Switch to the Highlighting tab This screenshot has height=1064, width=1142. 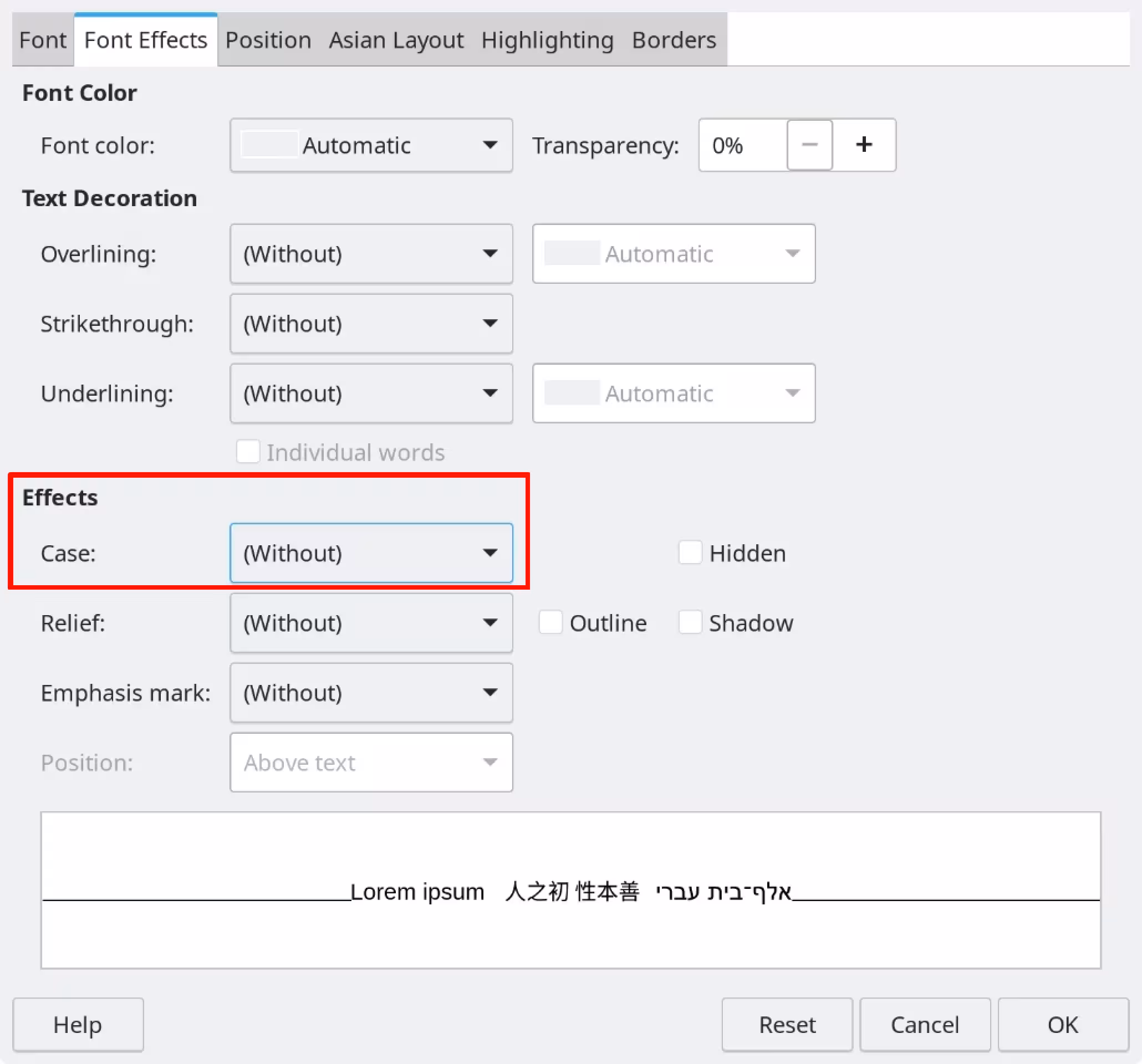(x=547, y=39)
